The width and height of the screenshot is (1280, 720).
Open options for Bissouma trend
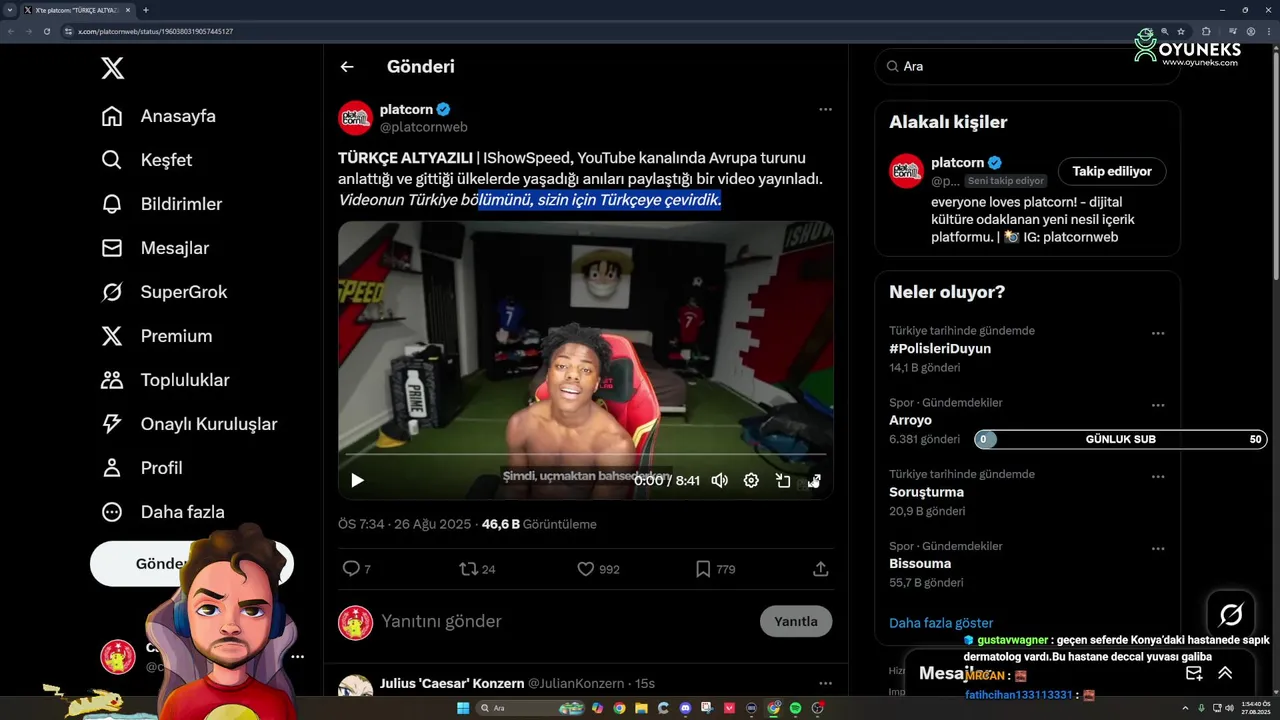[1158, 549]
